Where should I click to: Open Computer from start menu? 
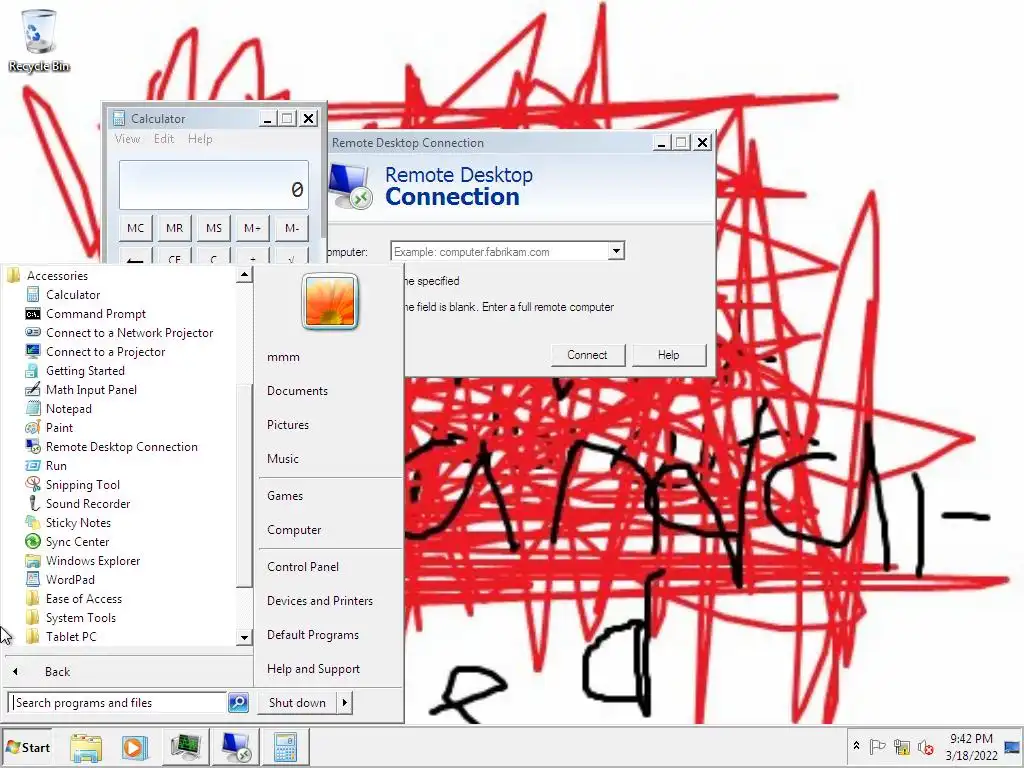click(x=294, y=530)
